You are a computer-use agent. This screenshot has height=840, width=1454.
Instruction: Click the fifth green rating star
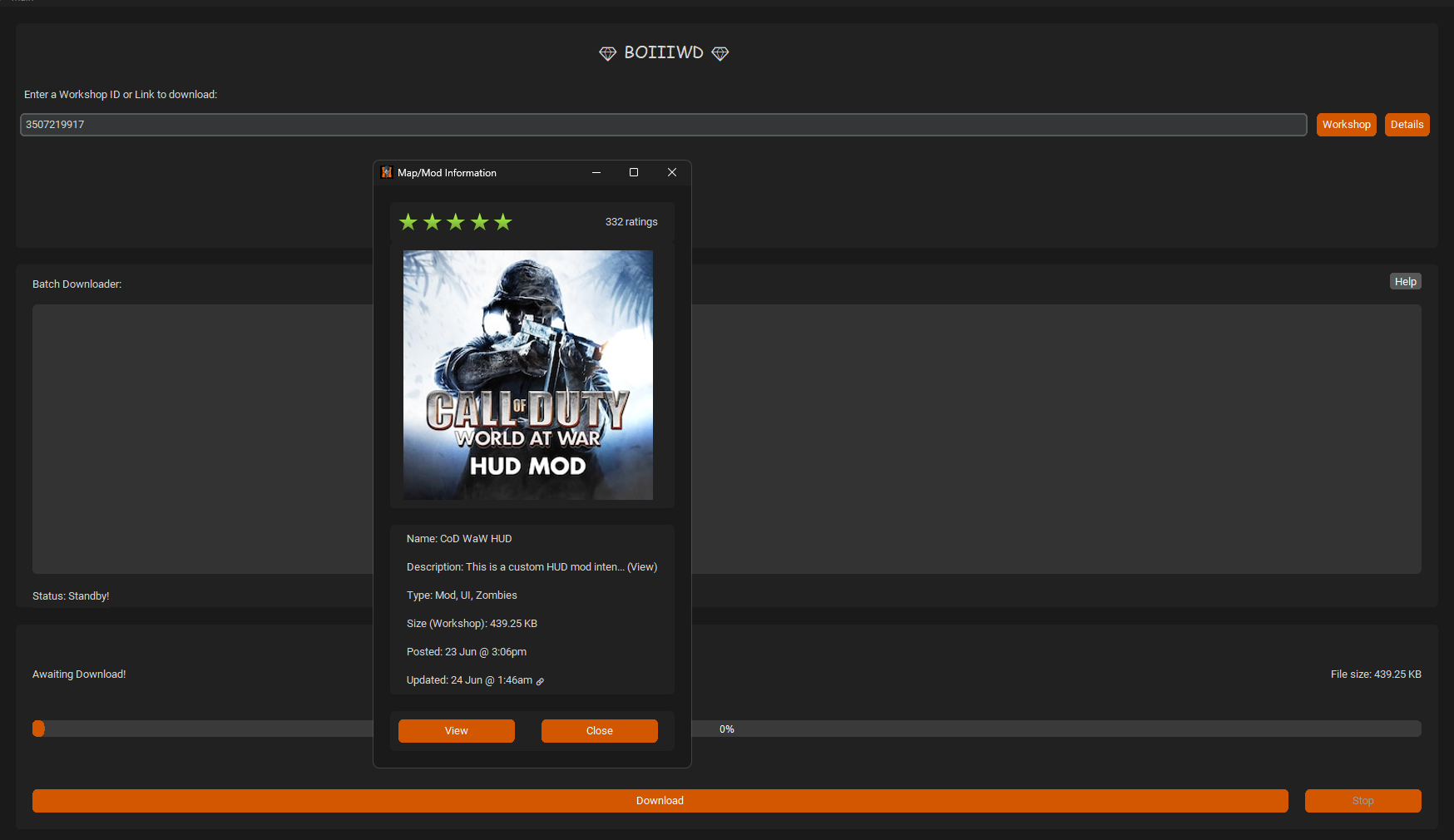(502, 222)
